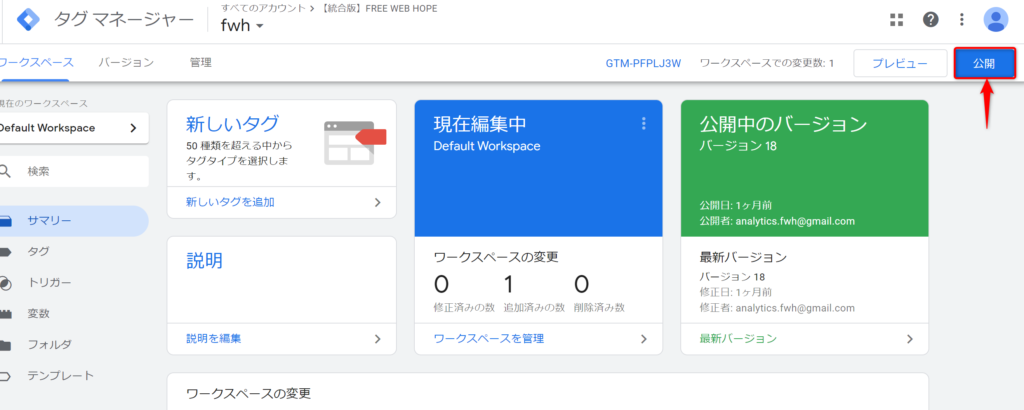Click the プレビュー preview button
The width and height of the screenshot is (1024, 410).
point(900,63)
